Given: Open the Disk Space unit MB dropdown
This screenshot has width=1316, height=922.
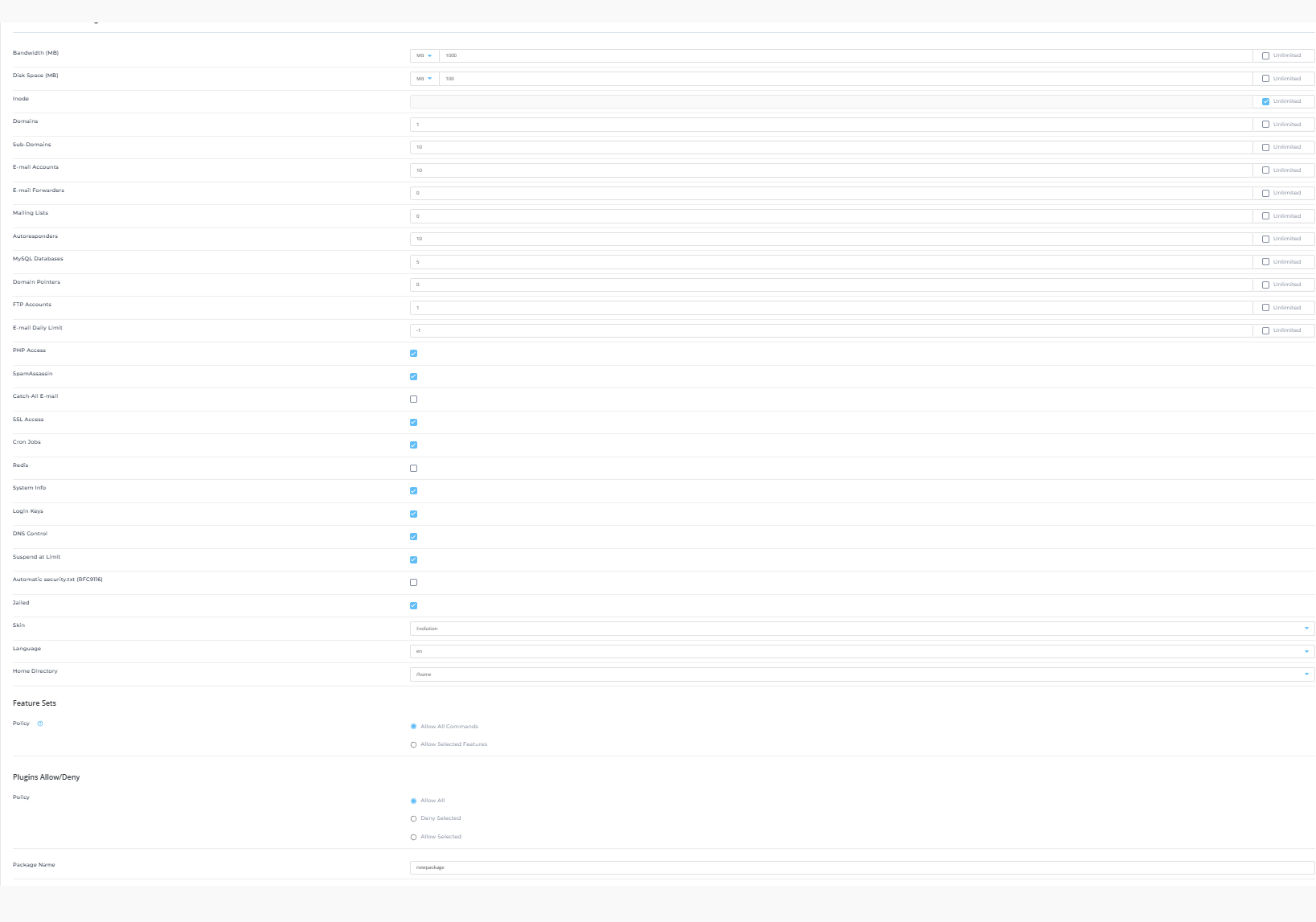Looking at the screenshot, I should click(424, 79).
